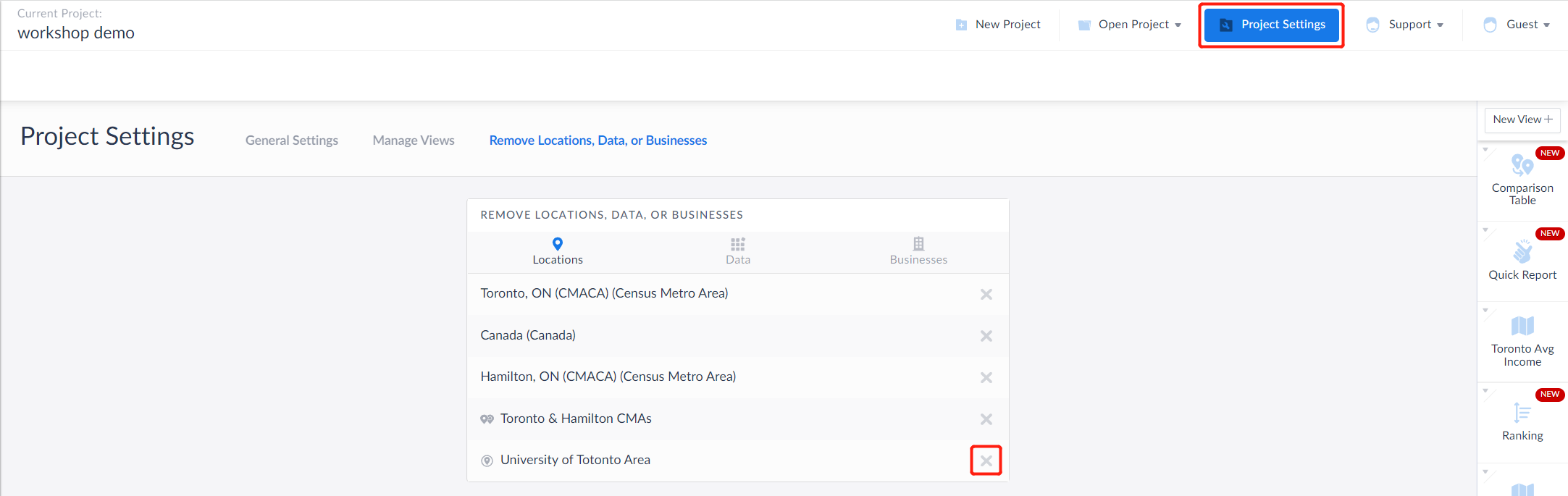The image size is (1568, 496).
Task: Select the Canada (Canada) row text
Action: 528,335
